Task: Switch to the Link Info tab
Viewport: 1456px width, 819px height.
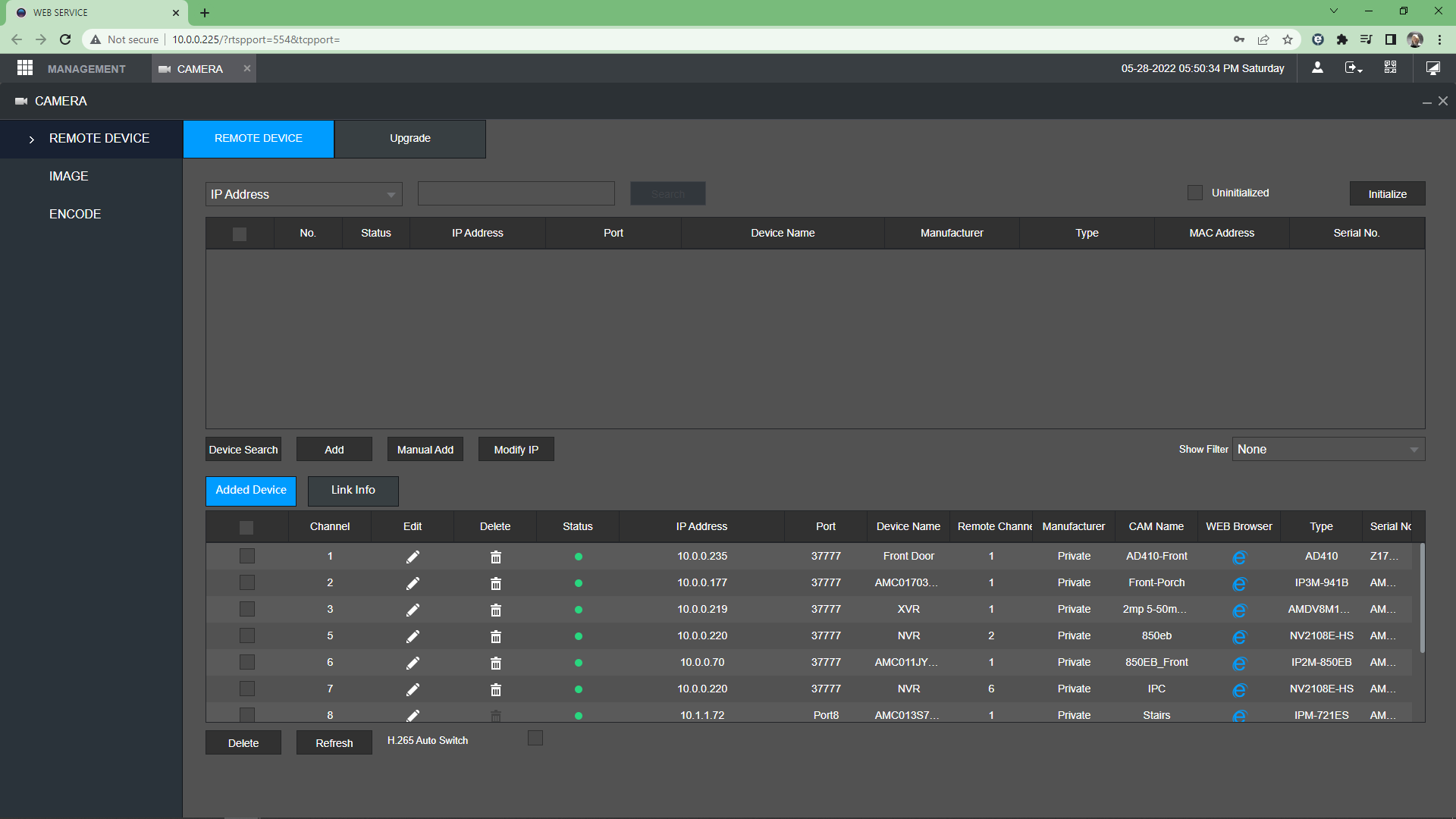Action: [353, 491]
